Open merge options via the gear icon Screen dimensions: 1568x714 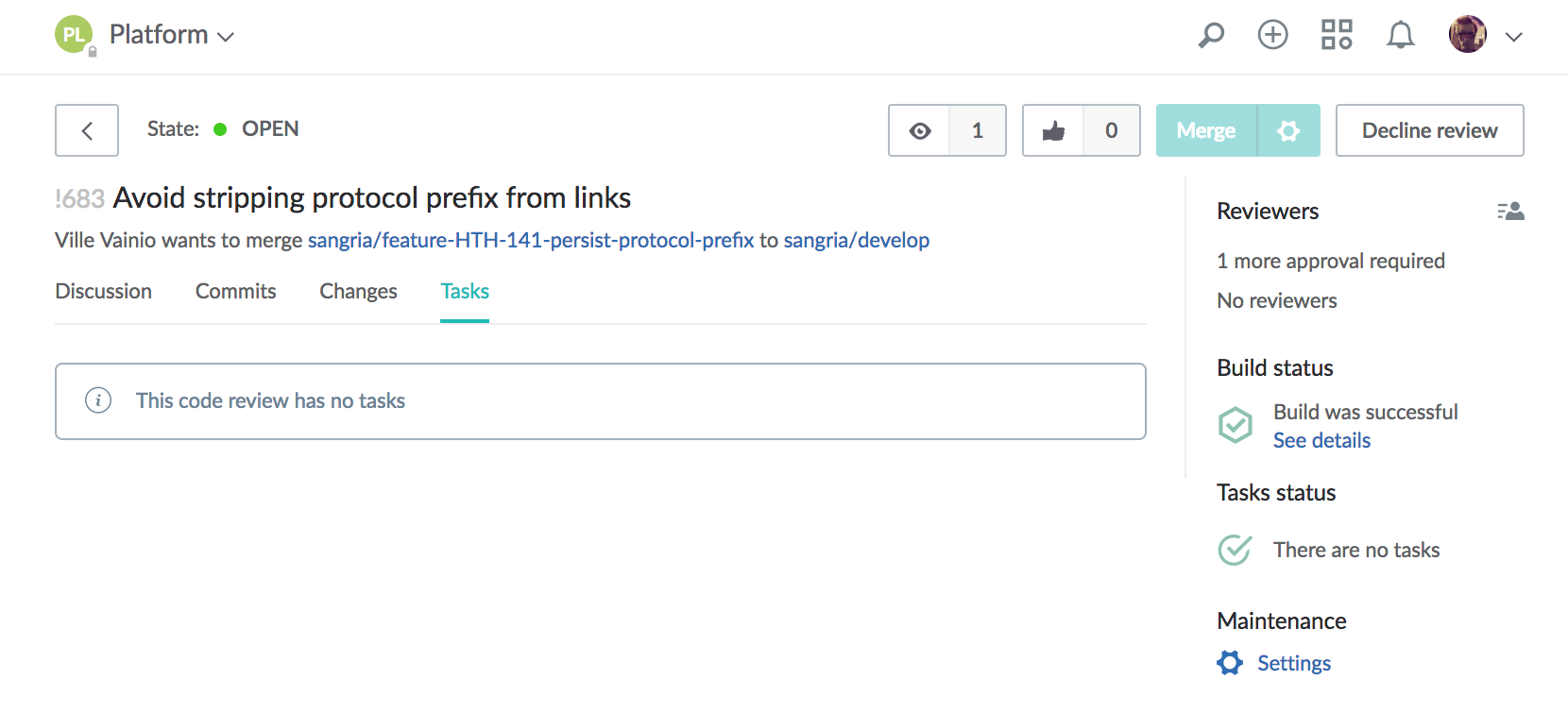[1288, 130]
